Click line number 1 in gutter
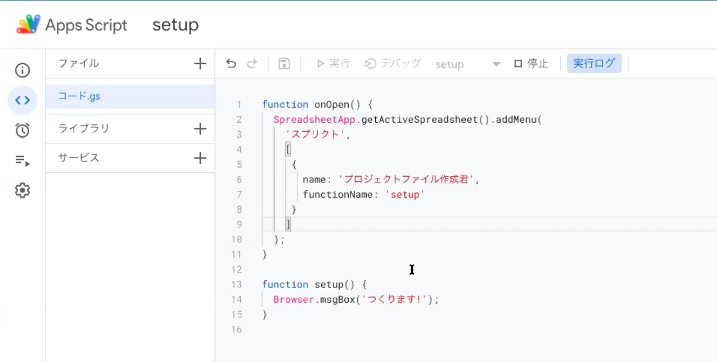717x362 pixels. pyautogui.click(x=239, y=105)
